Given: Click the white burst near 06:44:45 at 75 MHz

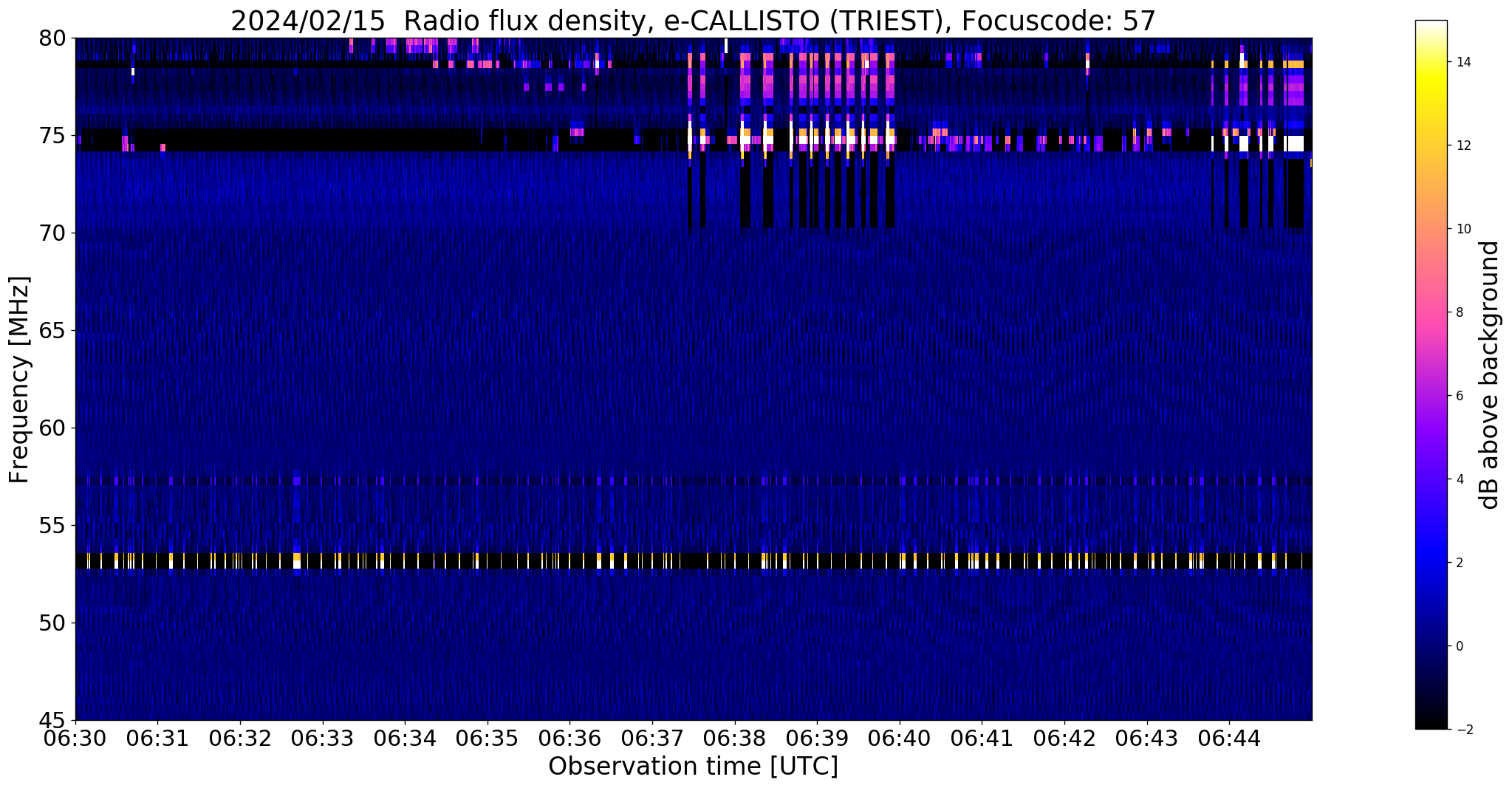Looking at the screenshot, I should (1294, 143).
